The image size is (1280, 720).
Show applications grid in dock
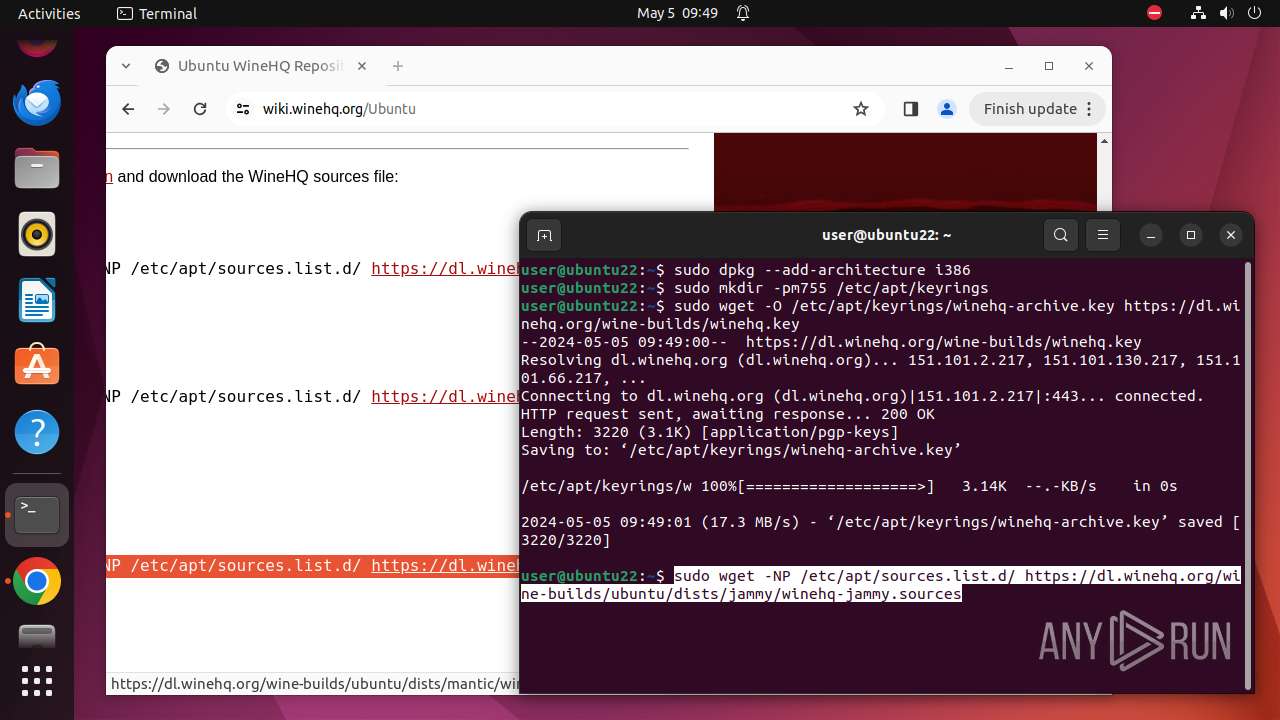coord(37,681)
